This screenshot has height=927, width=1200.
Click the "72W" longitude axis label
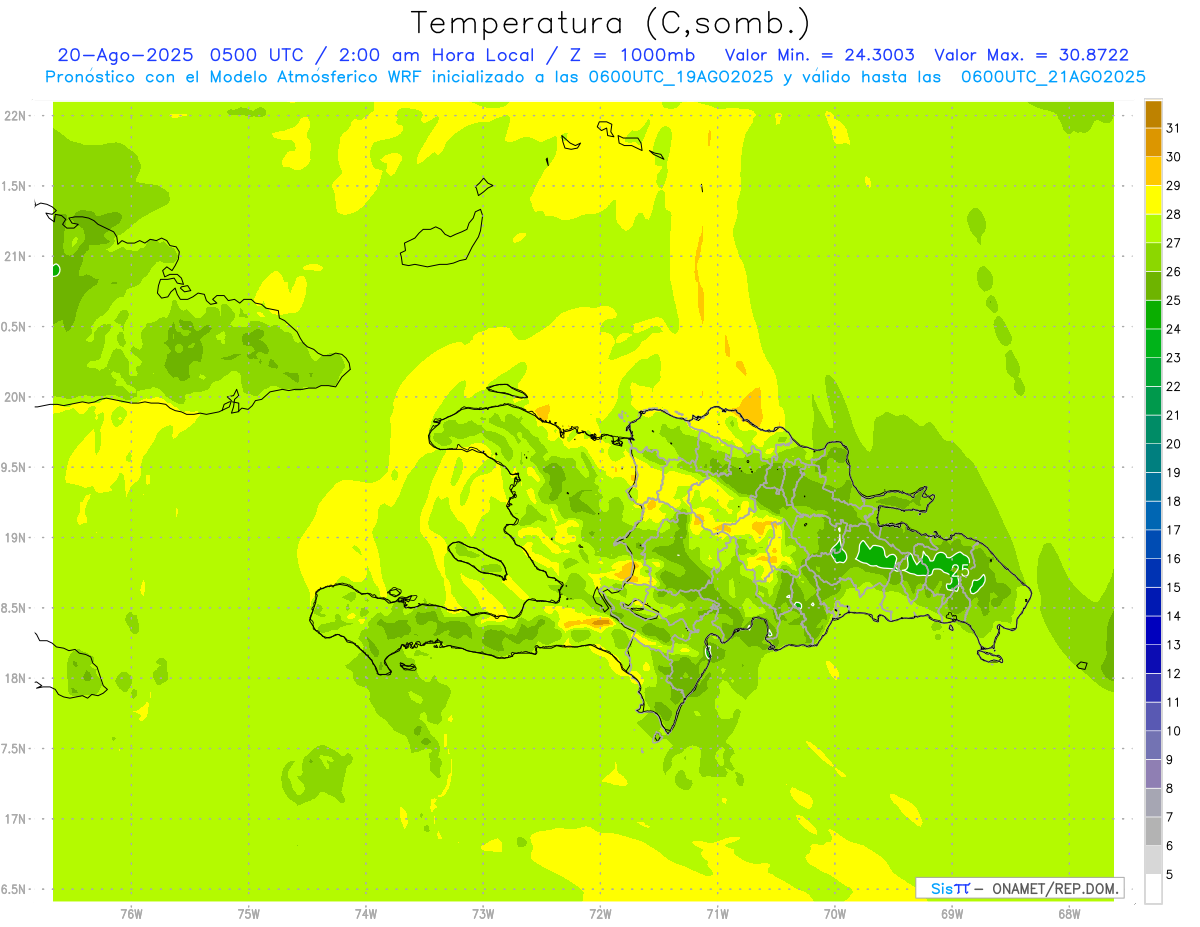tap(600, 914)
